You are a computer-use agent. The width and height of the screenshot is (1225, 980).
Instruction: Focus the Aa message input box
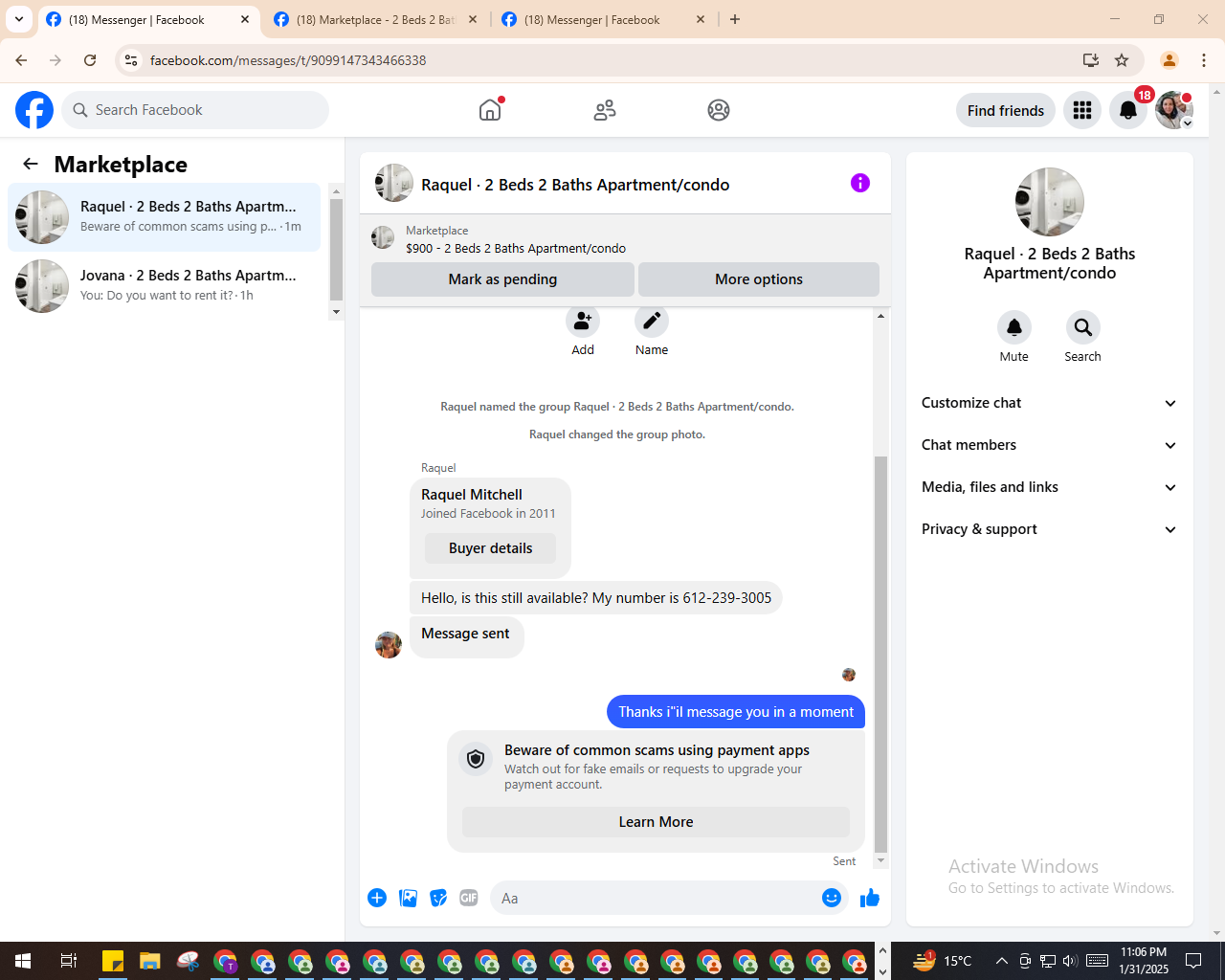coord(655,898)
